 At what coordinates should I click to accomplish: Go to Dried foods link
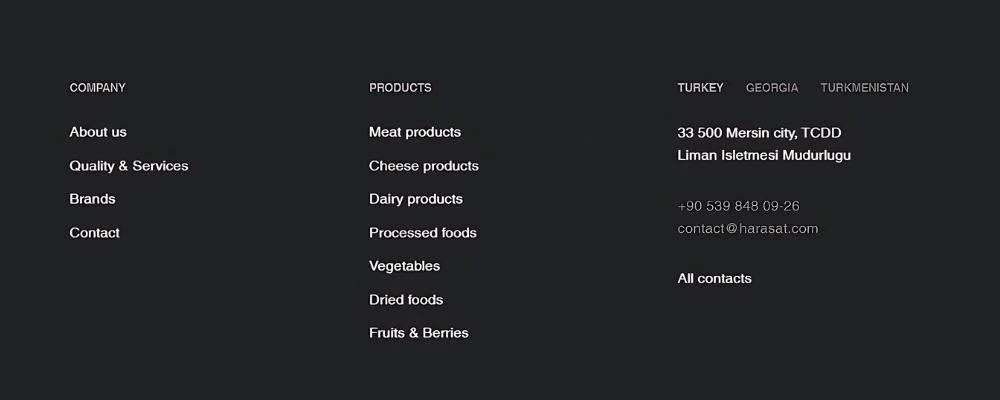pyautogui.click(x=406, y=300)
